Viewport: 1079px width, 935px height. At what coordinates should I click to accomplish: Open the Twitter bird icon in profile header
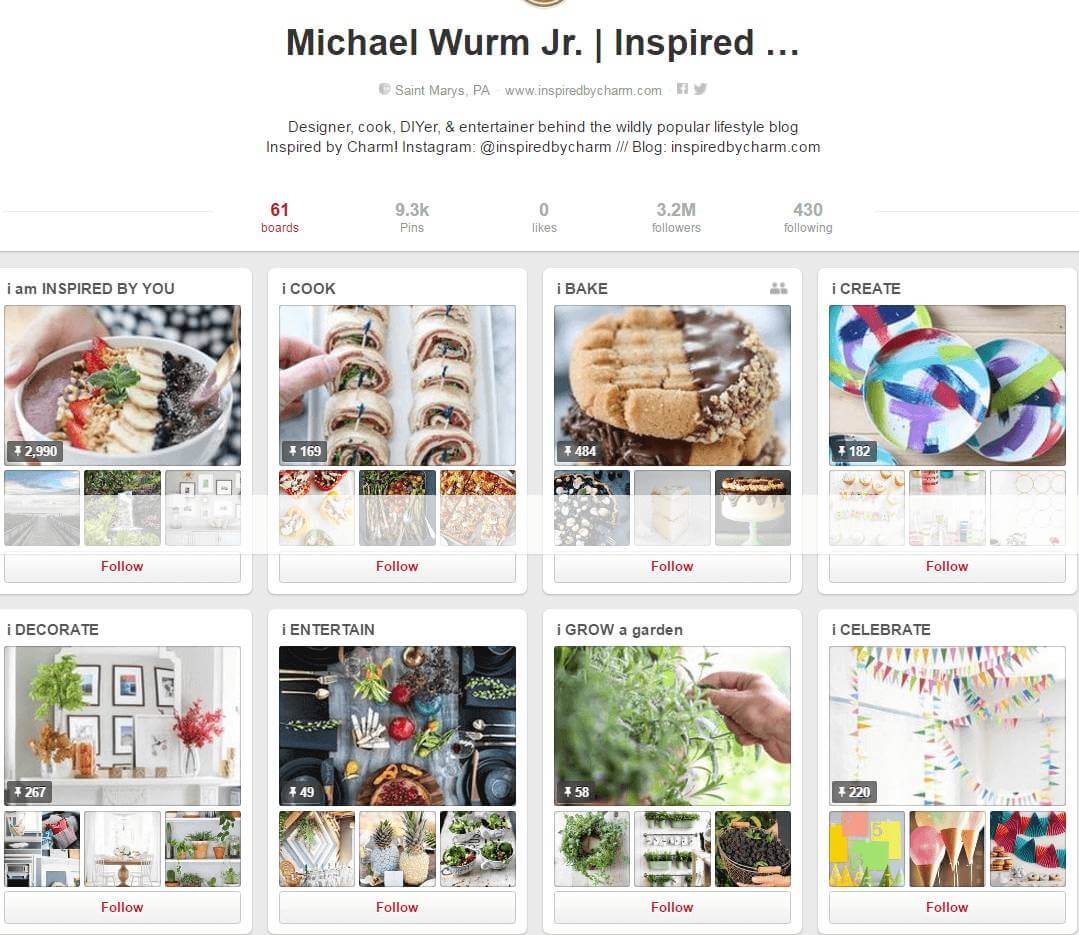click(700, 89)
